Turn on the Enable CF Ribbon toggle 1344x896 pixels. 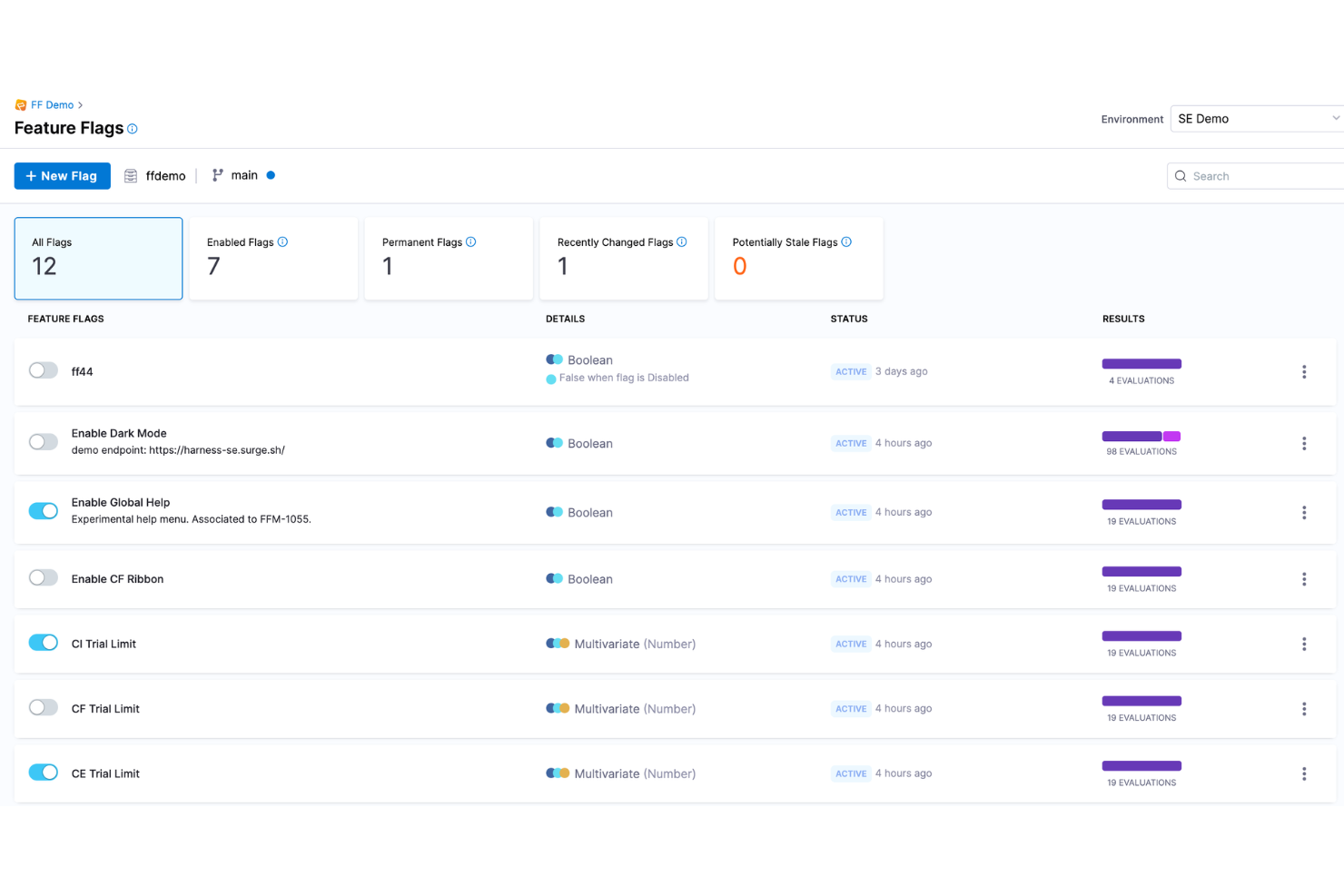43,577
